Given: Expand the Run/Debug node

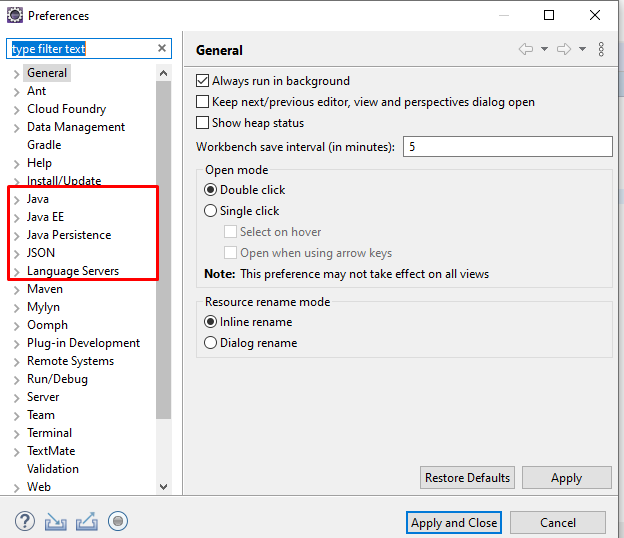Looking at the screenshot, I should pyautogui.click(x=16, y=380).
